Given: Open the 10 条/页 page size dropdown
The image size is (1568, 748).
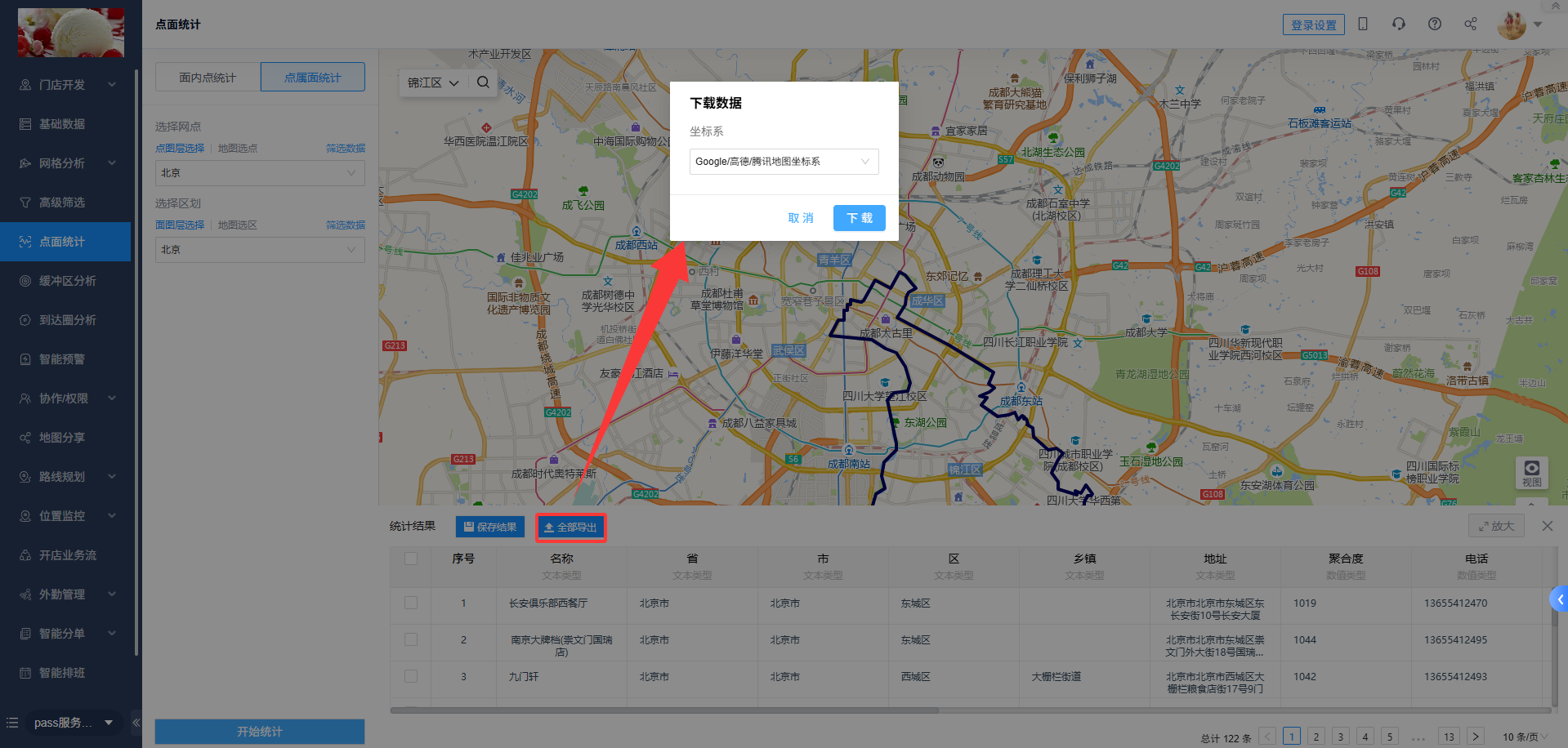Looking at the screenshot, I should (x=1525, y=737).
